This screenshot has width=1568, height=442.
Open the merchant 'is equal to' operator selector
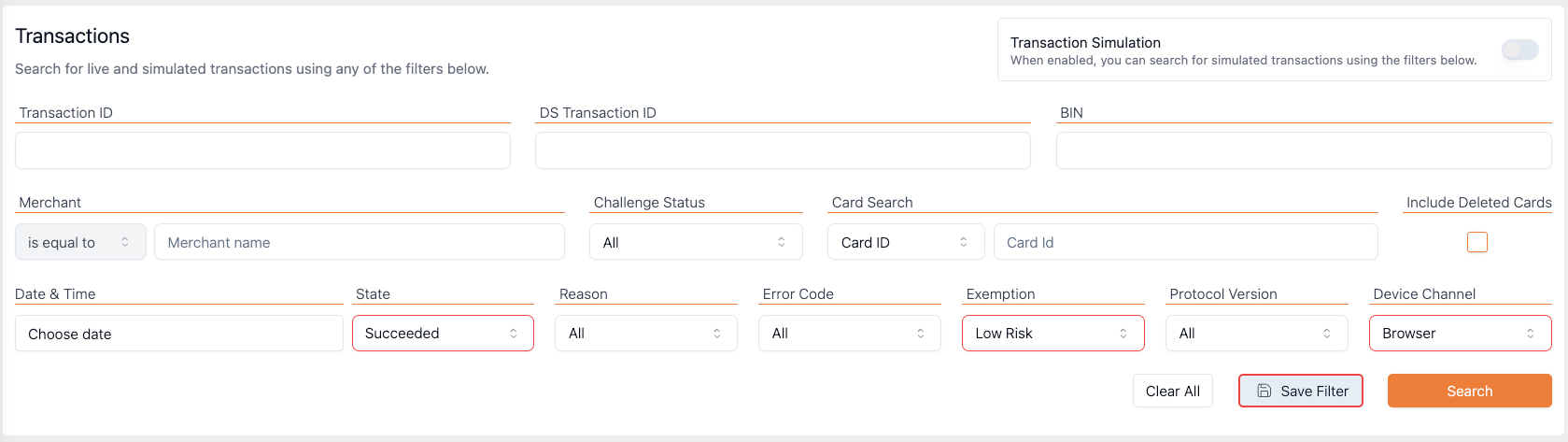point(80,242)
